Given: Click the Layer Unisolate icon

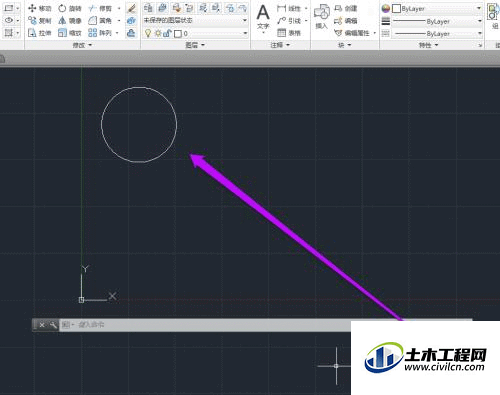Looking at the screenshot, I should [216, 8].
